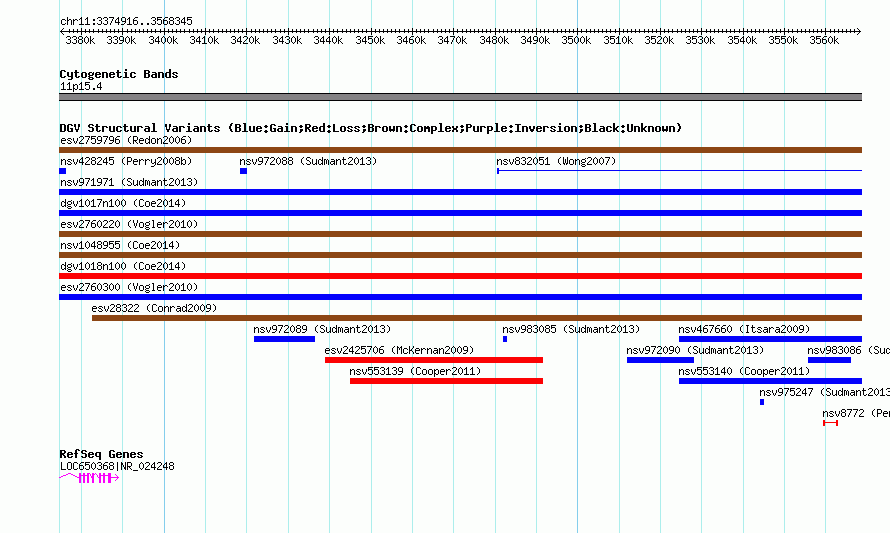Select the nsv1048955 (Coe2014) brown bar

(460, 255)
